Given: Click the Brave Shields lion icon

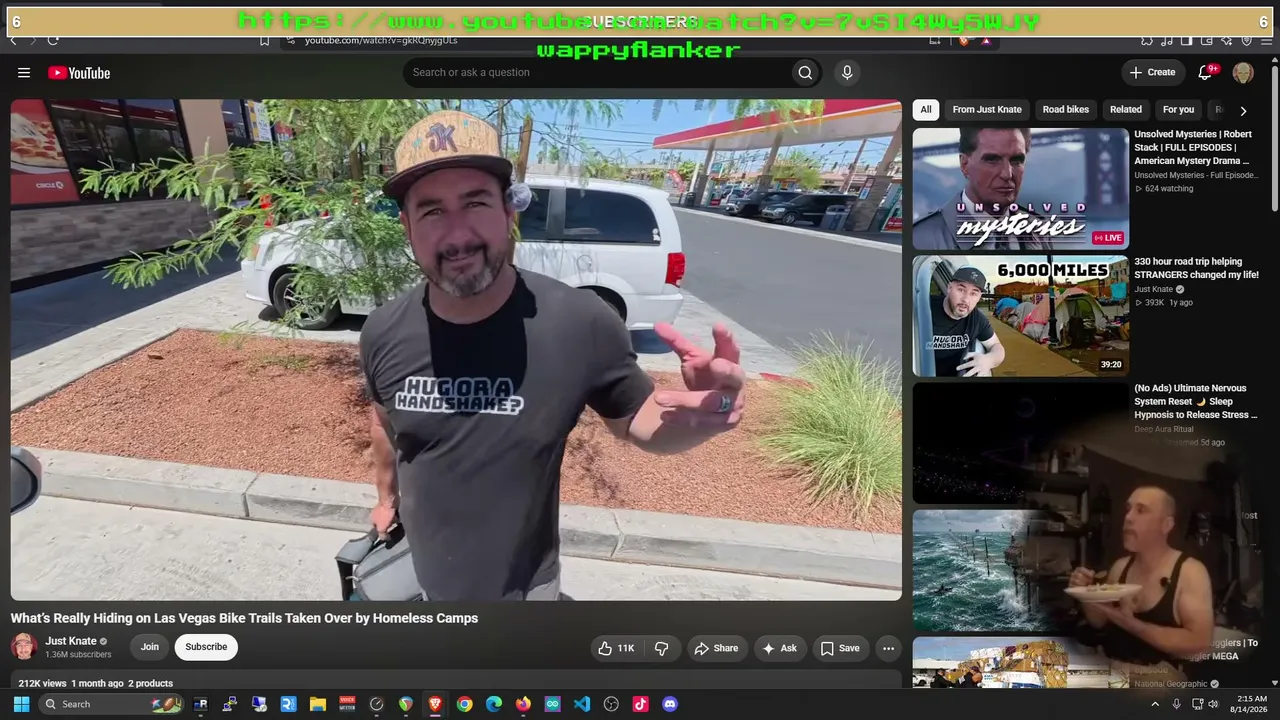Looking at the screenshot, I should [965, 41].
